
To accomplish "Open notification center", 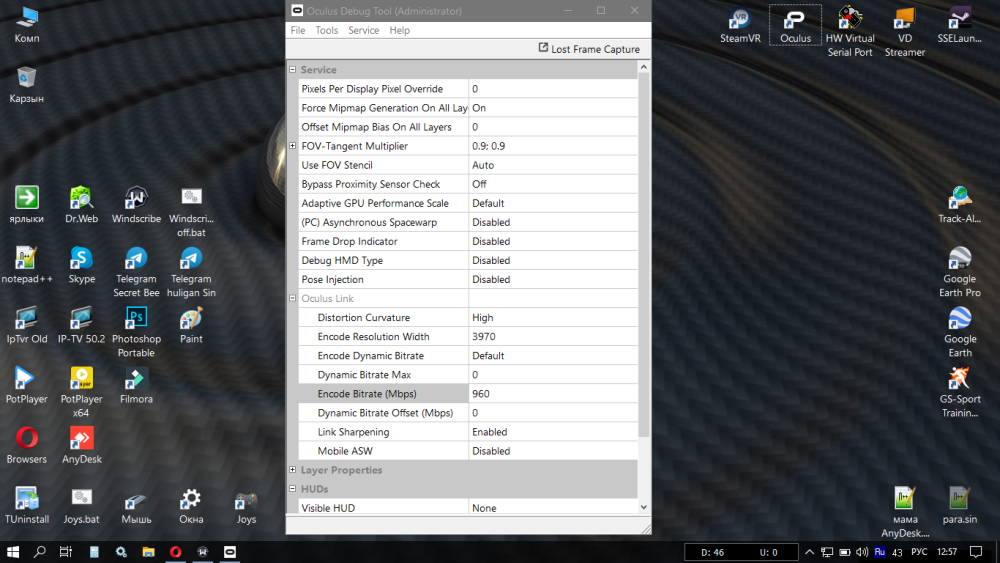I will tap(976, 552).
